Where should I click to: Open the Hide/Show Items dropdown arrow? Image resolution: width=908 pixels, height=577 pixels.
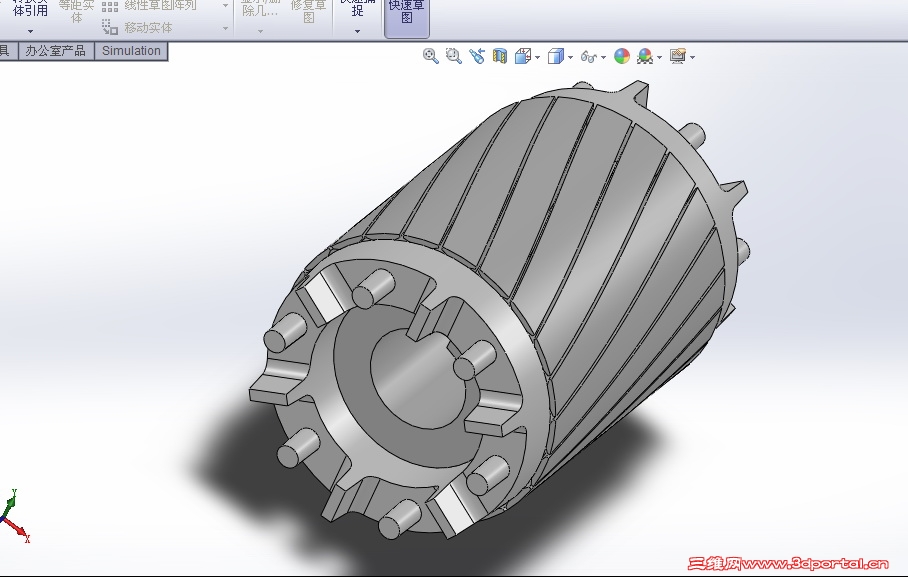pos(604,57)
